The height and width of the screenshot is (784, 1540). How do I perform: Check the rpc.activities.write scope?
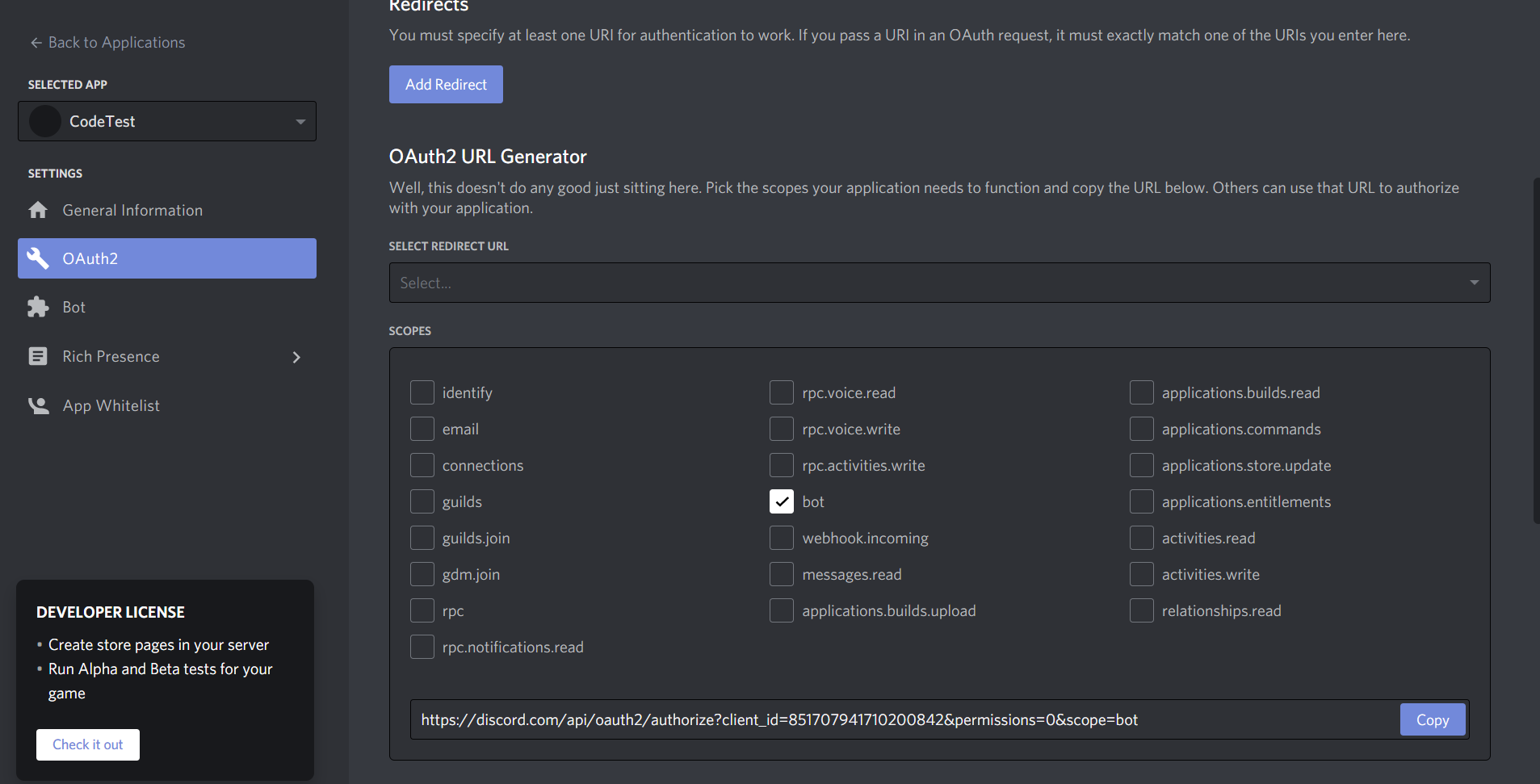tap(782, 465)
